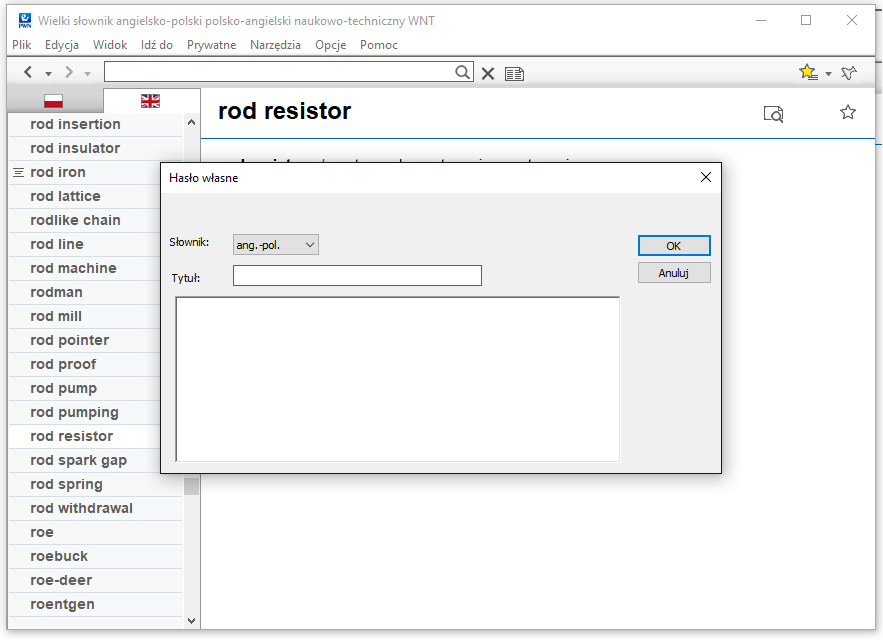Open the Prywatne menu
The image size is (883, 640).
tap(211, 45)
